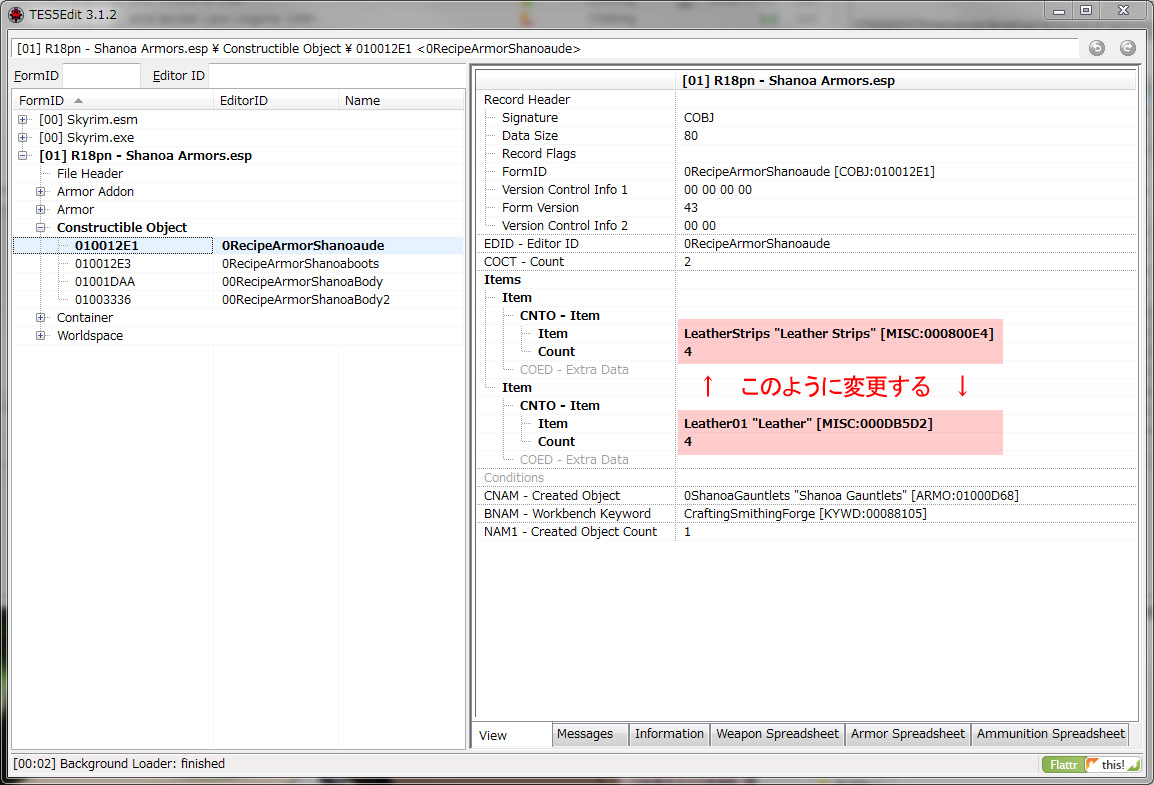Screen dimensions: 1154x785
Task: Click the Signature value COBJ
Action: tap(698, 118)
